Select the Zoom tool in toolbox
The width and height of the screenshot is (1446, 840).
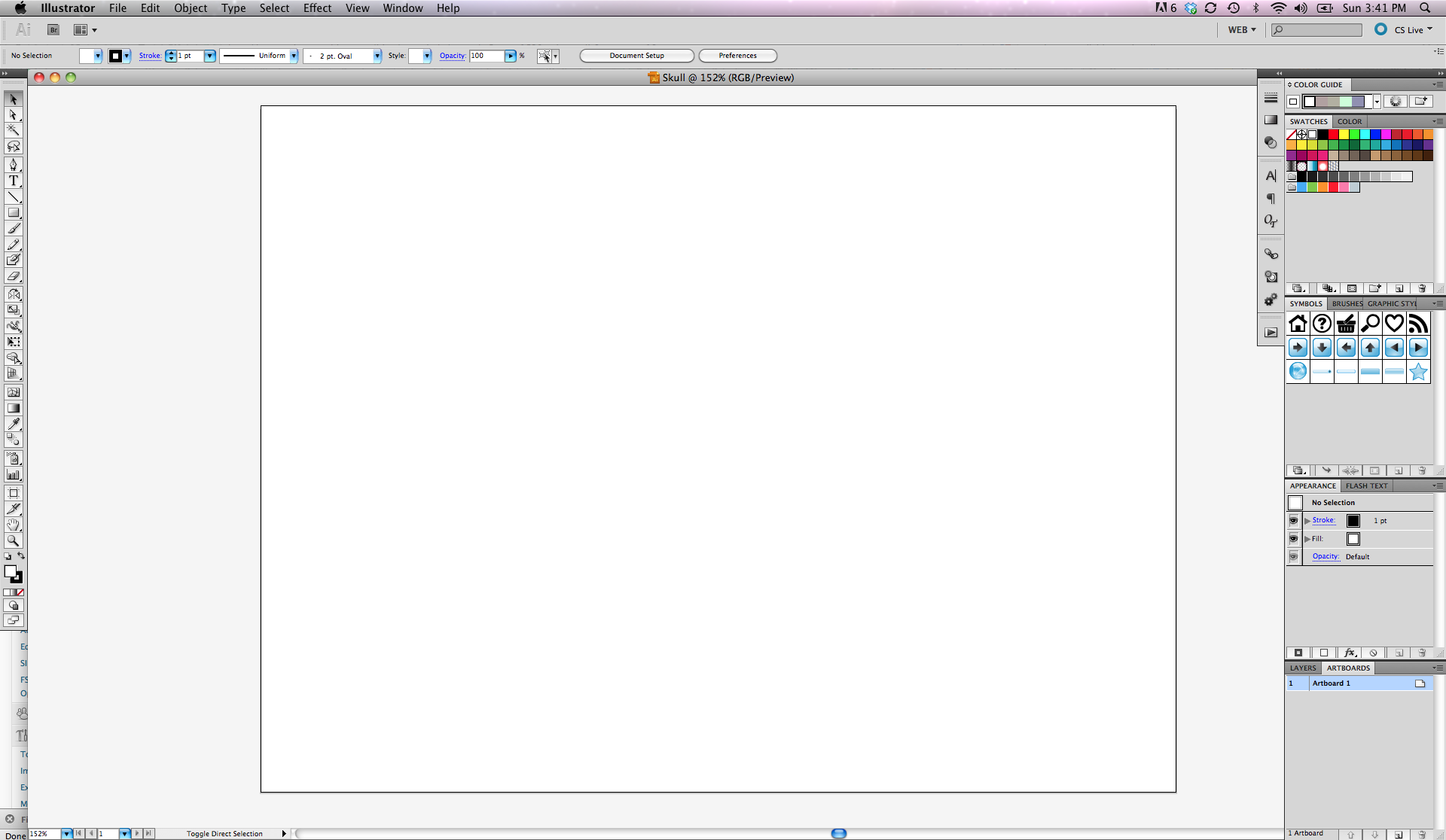pyautogui.click(x=14, y=540)
